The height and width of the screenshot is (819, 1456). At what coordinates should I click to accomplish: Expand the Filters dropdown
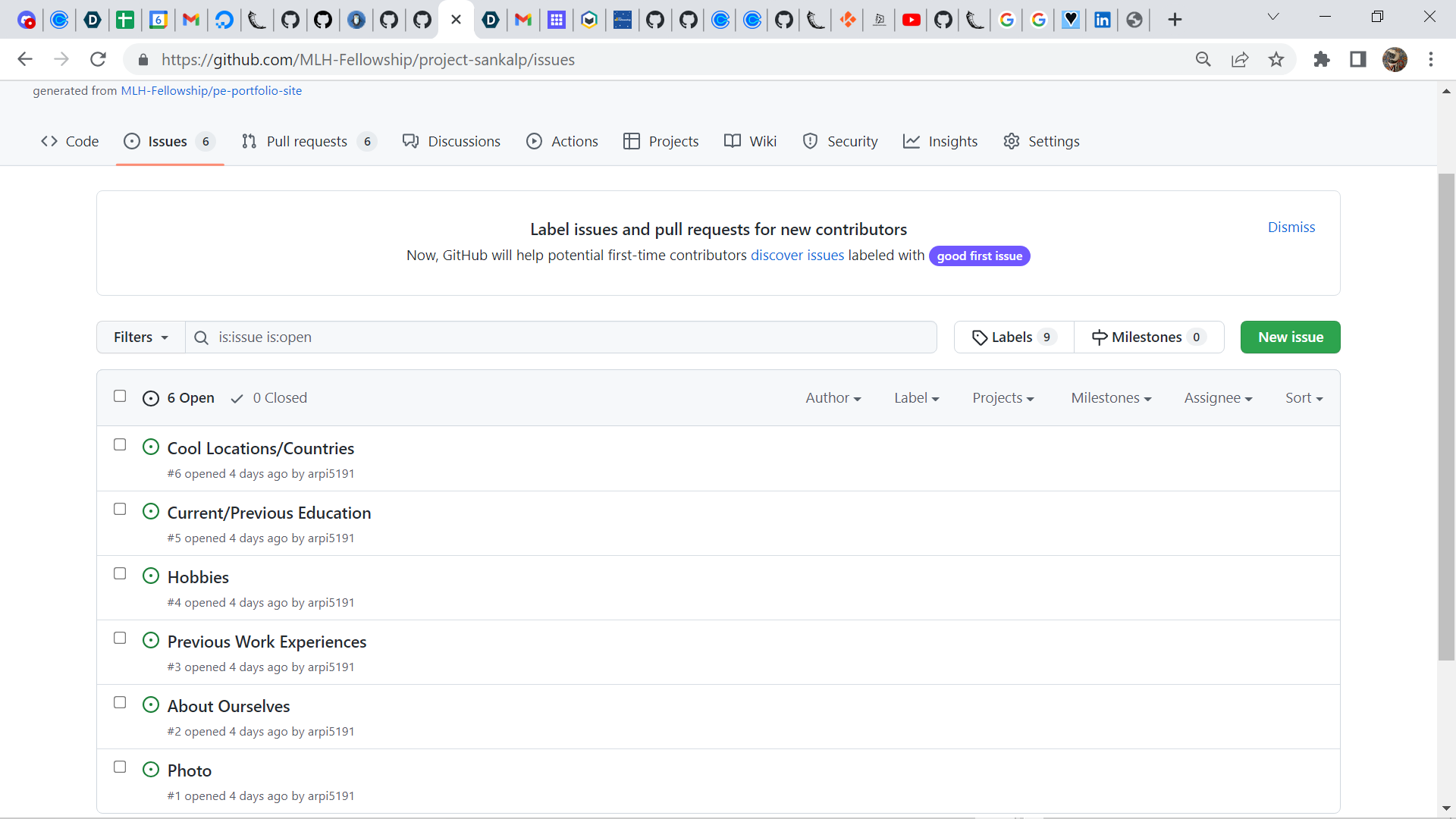(x=141, y=337)
